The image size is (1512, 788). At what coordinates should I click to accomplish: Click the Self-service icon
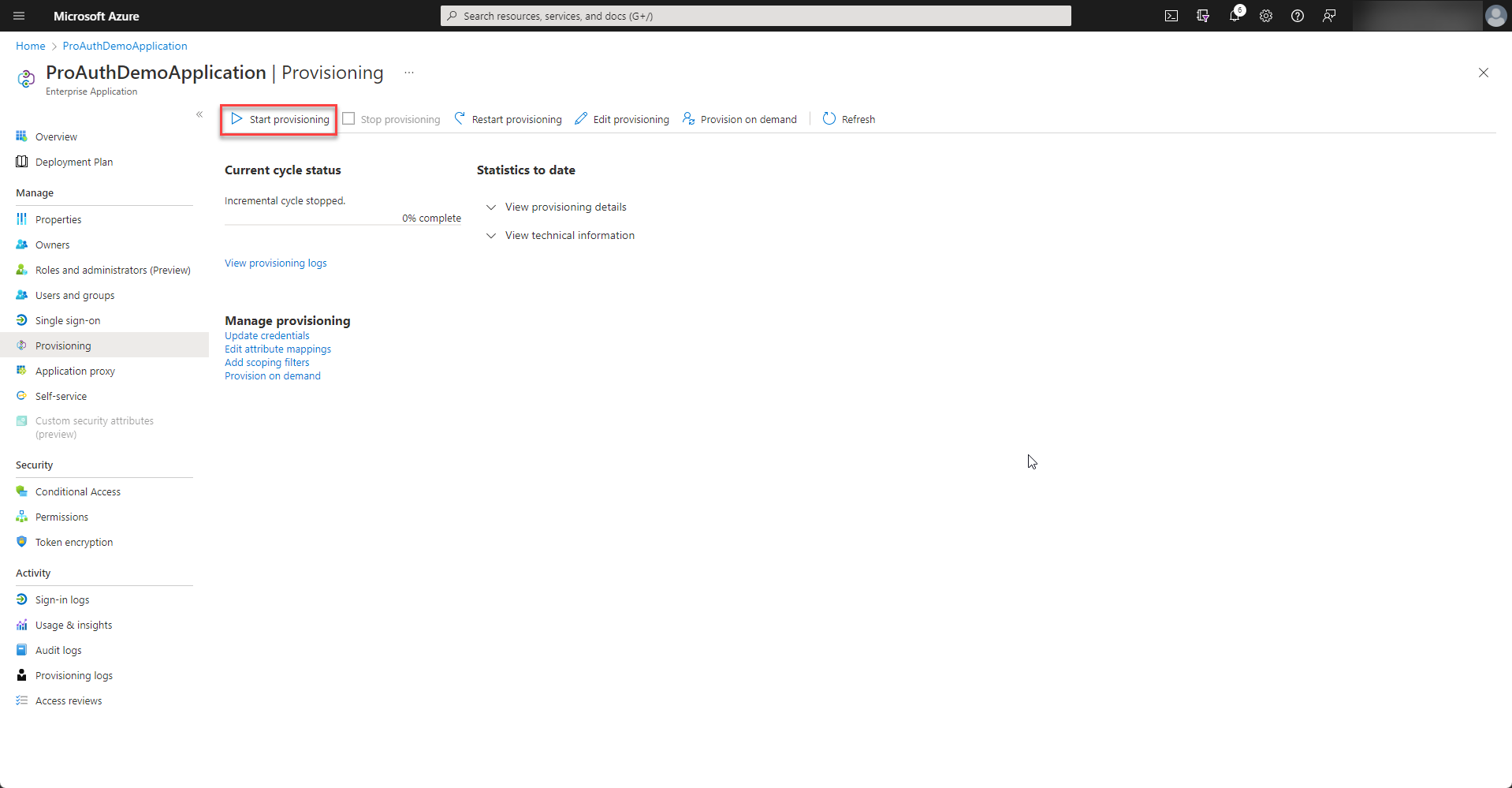coord(22,396)
